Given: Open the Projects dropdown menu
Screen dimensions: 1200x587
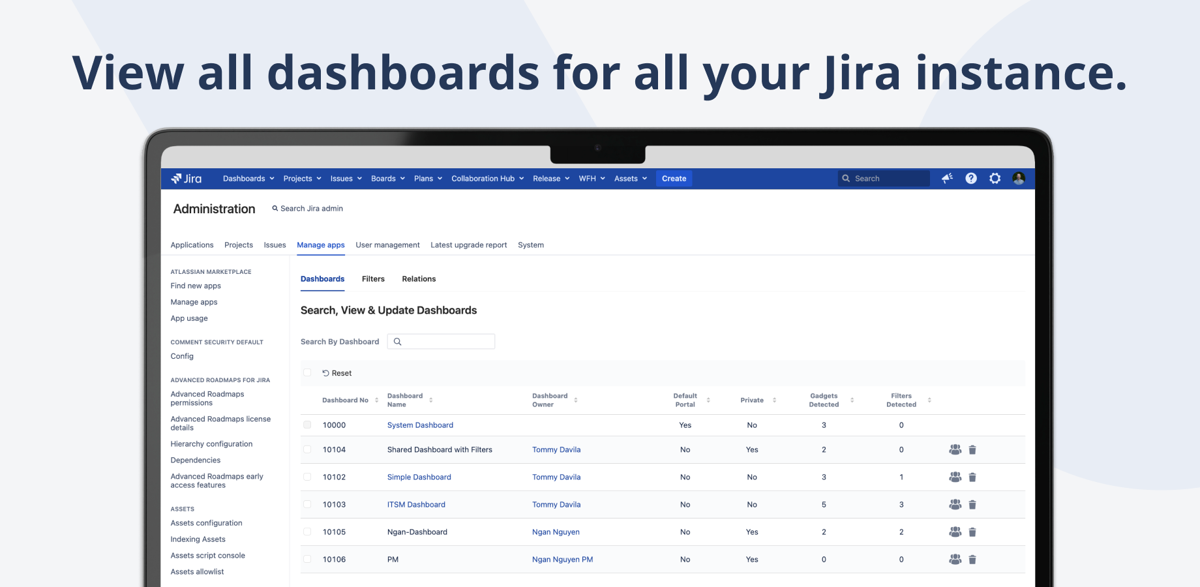Looking at the screenshot, I should [x=302, y=179].
